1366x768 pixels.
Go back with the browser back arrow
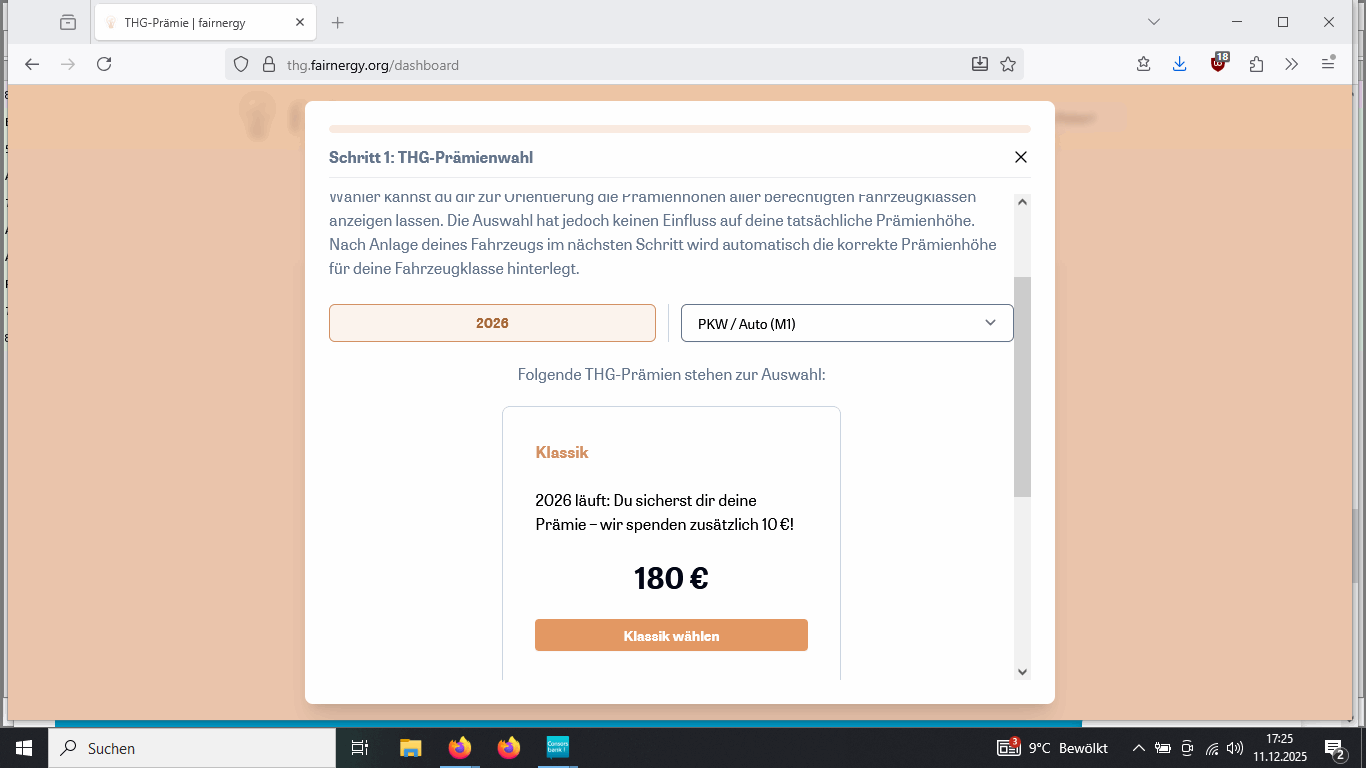click(32, 64)
